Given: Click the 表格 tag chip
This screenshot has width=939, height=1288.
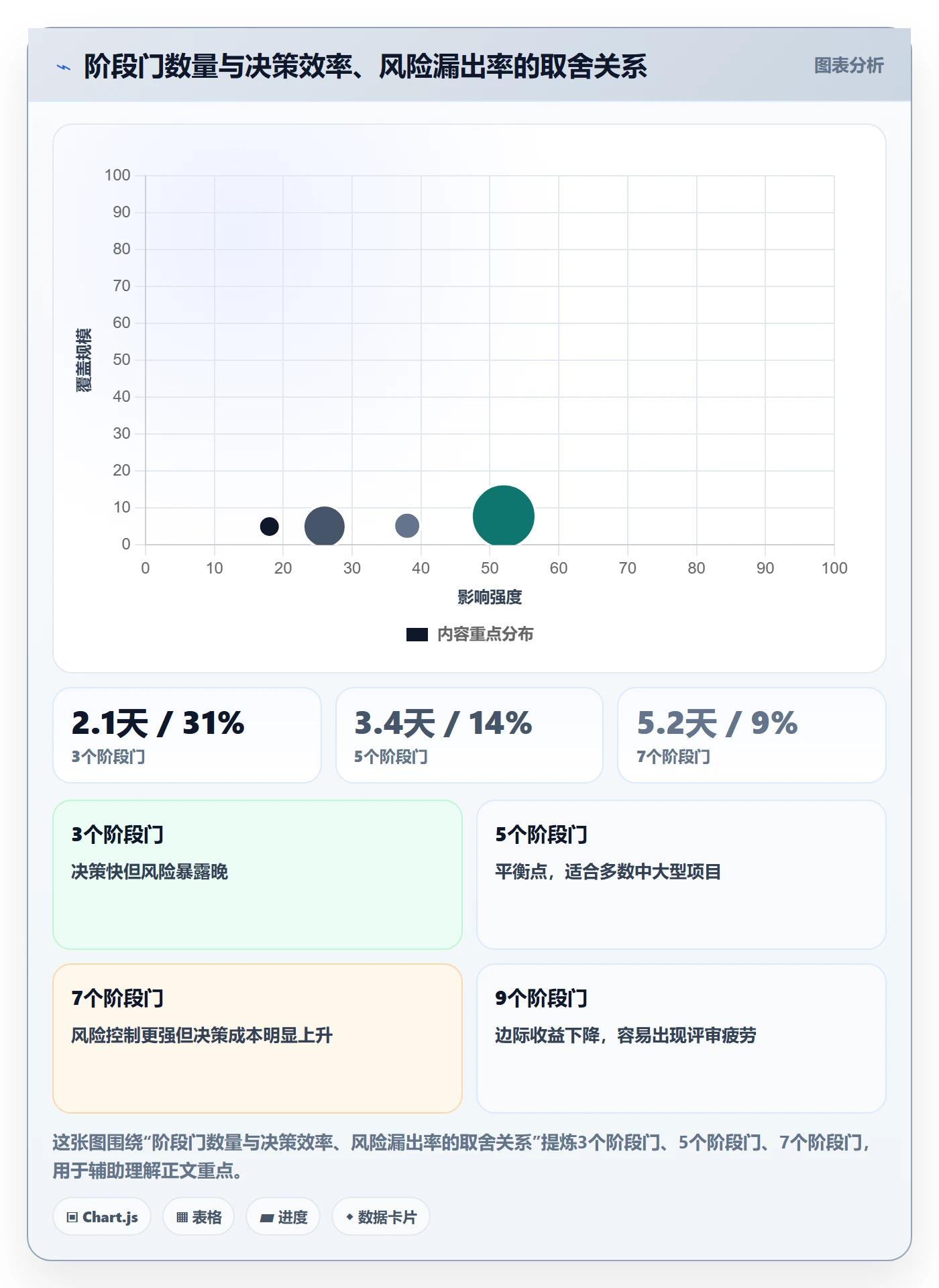Looking at the screenshot, I should pos(199,1217).
